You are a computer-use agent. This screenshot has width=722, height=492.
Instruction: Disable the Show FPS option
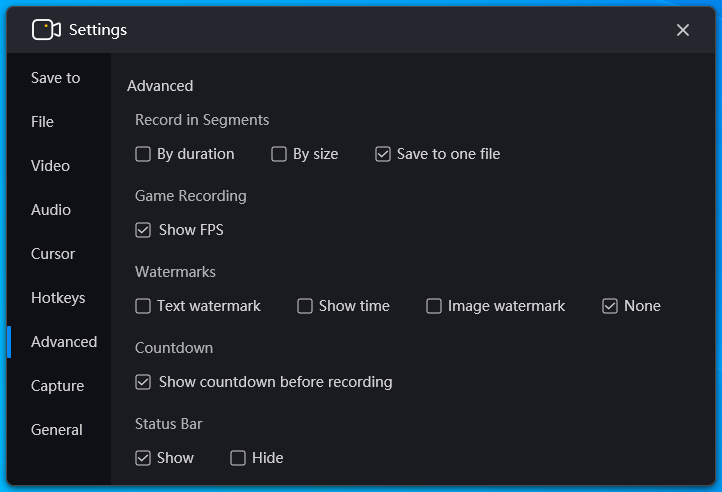[143, 230]
